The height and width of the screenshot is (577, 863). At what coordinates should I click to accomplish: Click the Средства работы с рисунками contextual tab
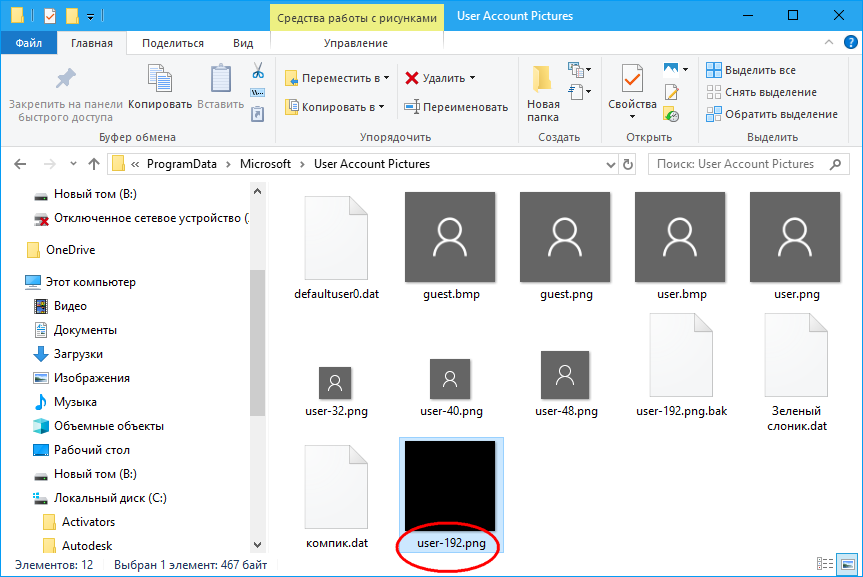357,18
